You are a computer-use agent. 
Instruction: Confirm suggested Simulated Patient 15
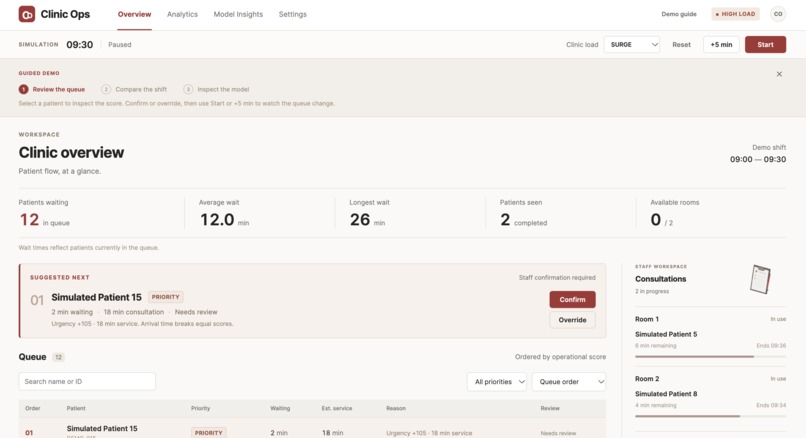pos(572,300)
